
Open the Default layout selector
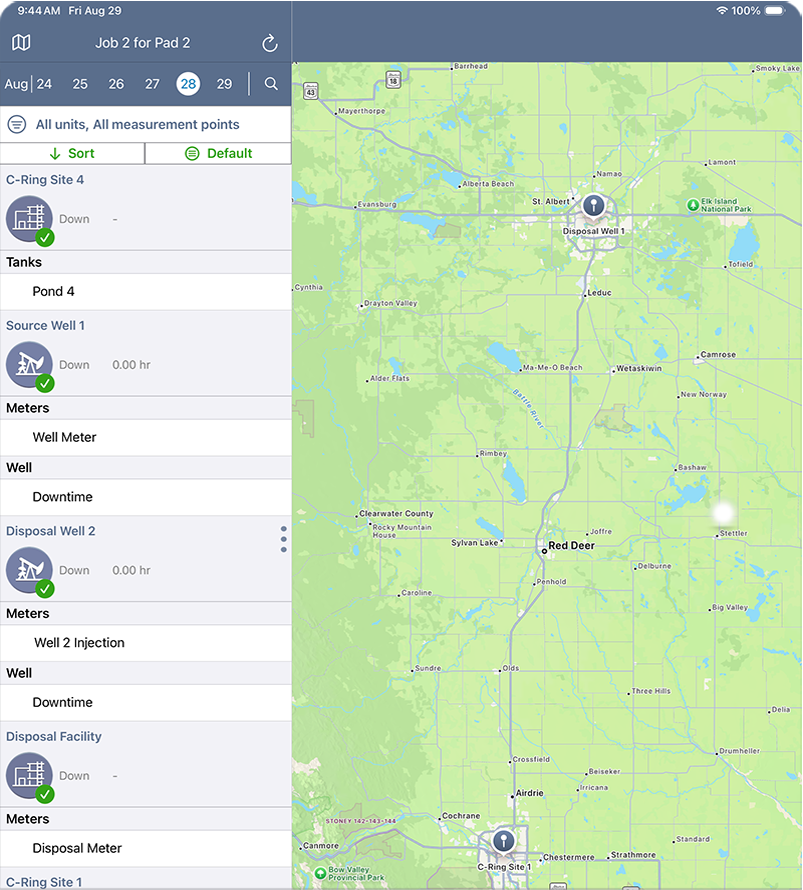click(x=218, y=153)
